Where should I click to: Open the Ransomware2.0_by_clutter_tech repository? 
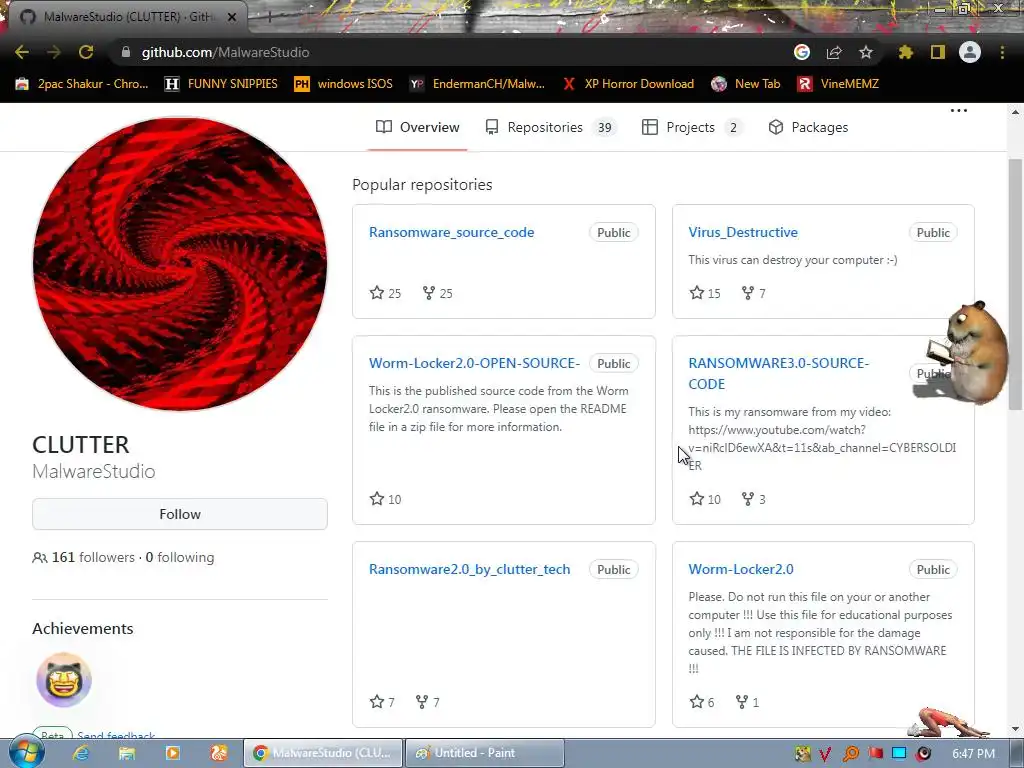[470, 569]
